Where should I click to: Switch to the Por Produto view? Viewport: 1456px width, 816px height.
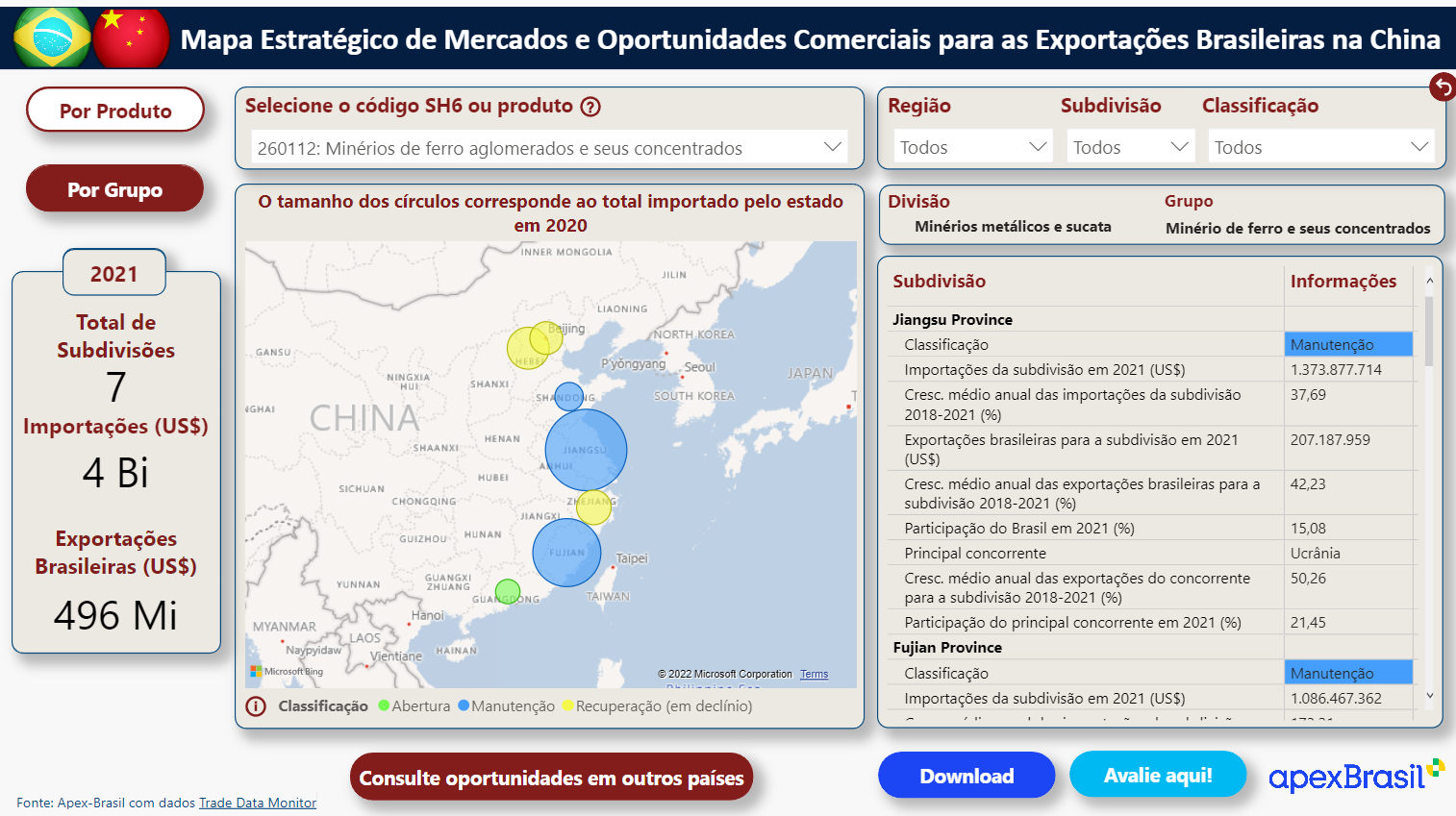click(x=114, y=110)
